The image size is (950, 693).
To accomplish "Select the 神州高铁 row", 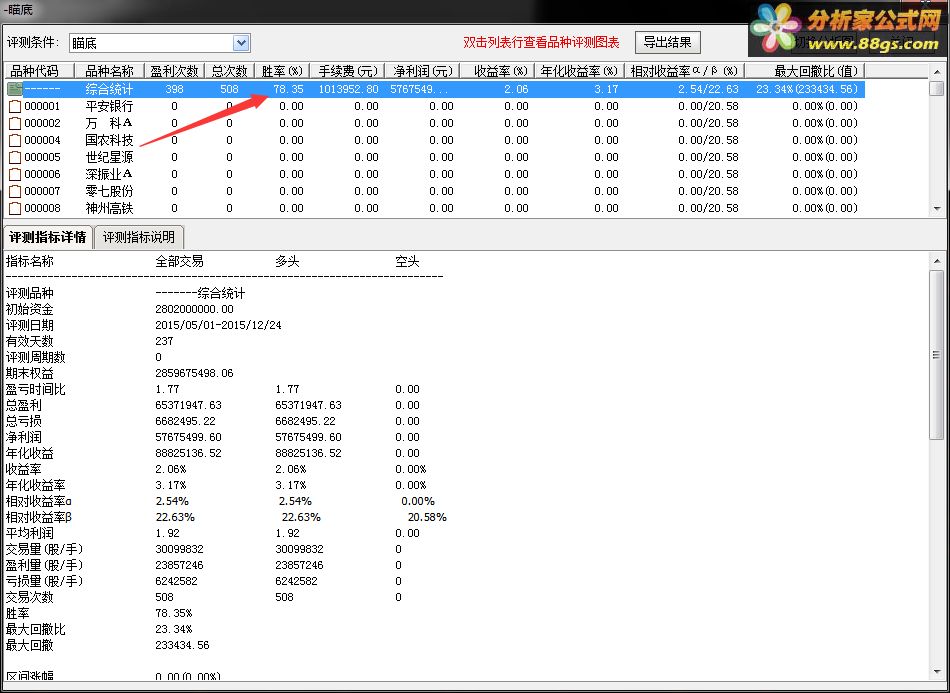I will [434, 208].
